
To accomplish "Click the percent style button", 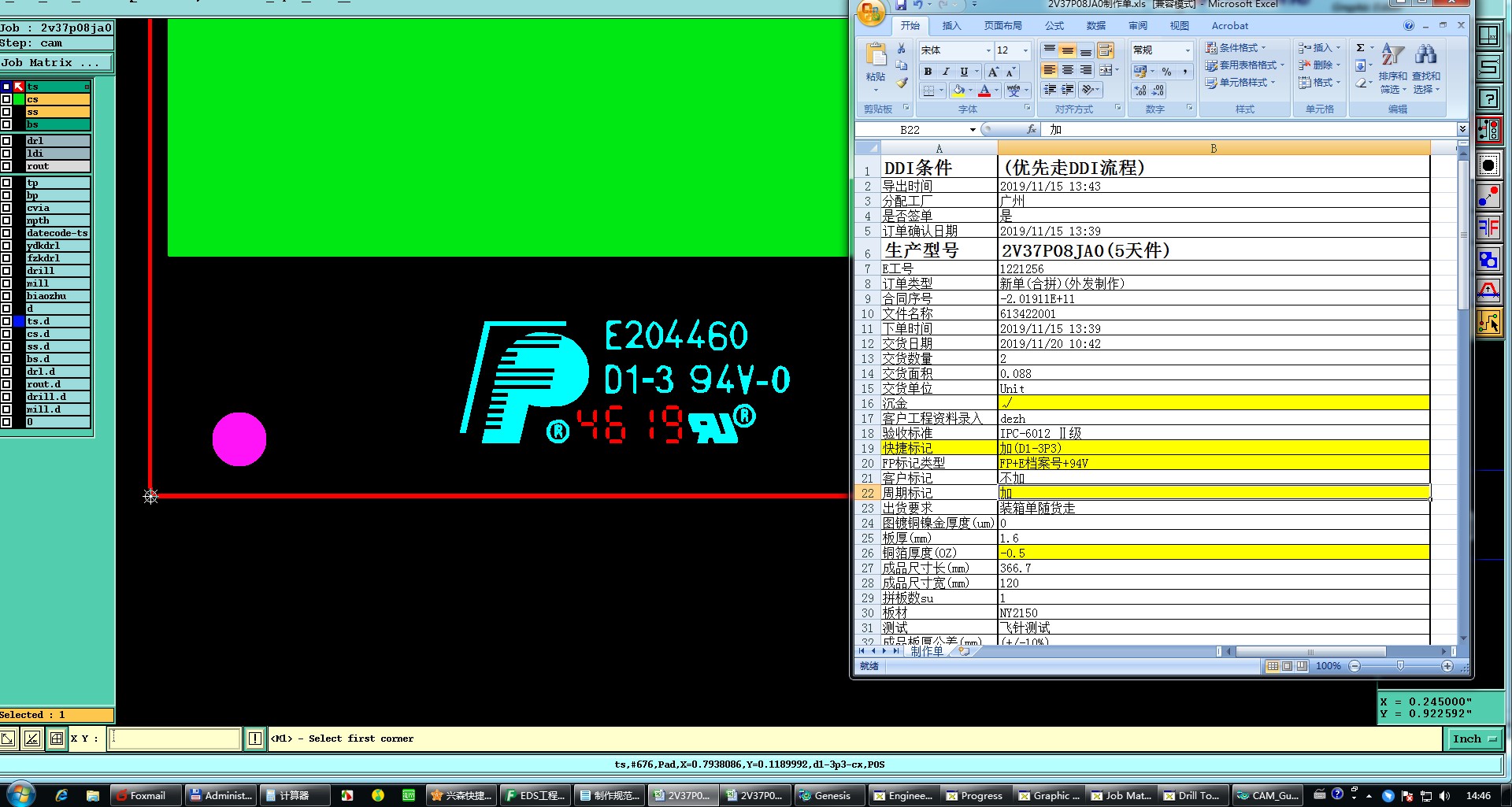I will tap(1166, 72).
